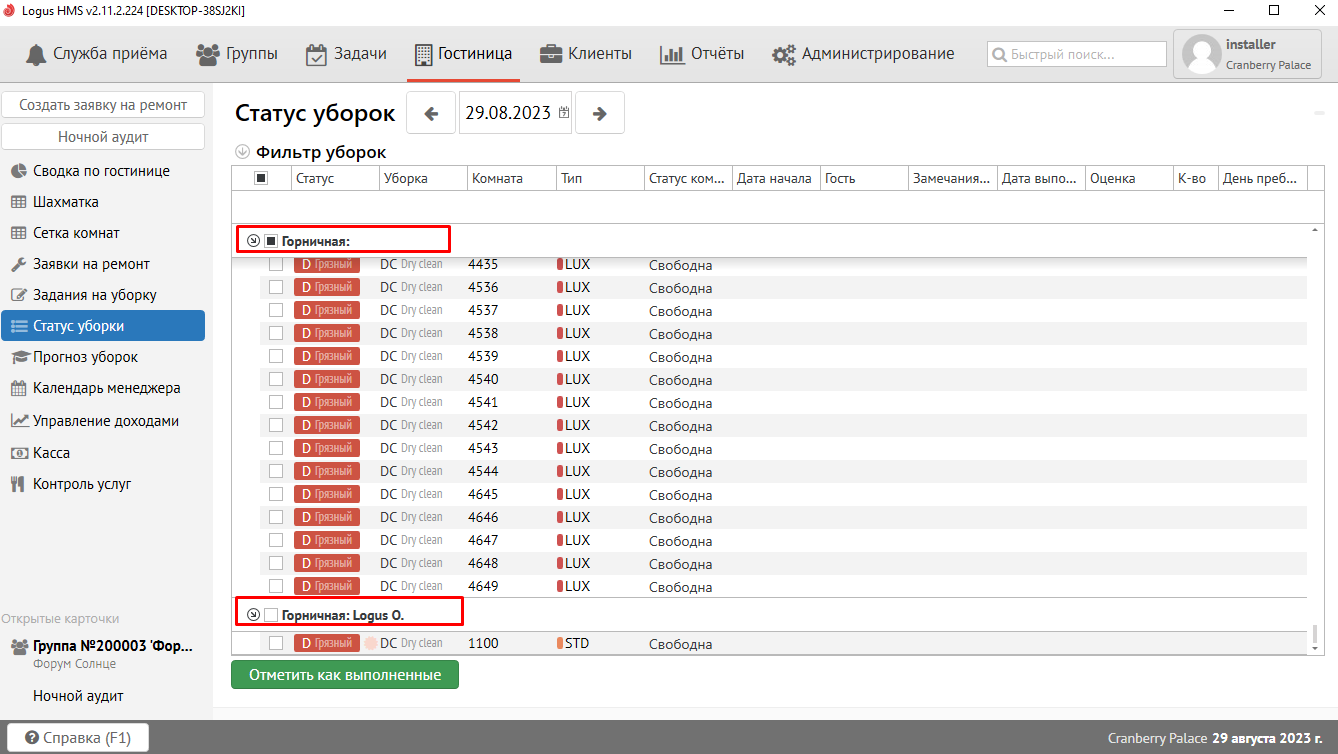
Task: Check the Горничная: Logus O. group checkbox
Action: coord(271,614)
